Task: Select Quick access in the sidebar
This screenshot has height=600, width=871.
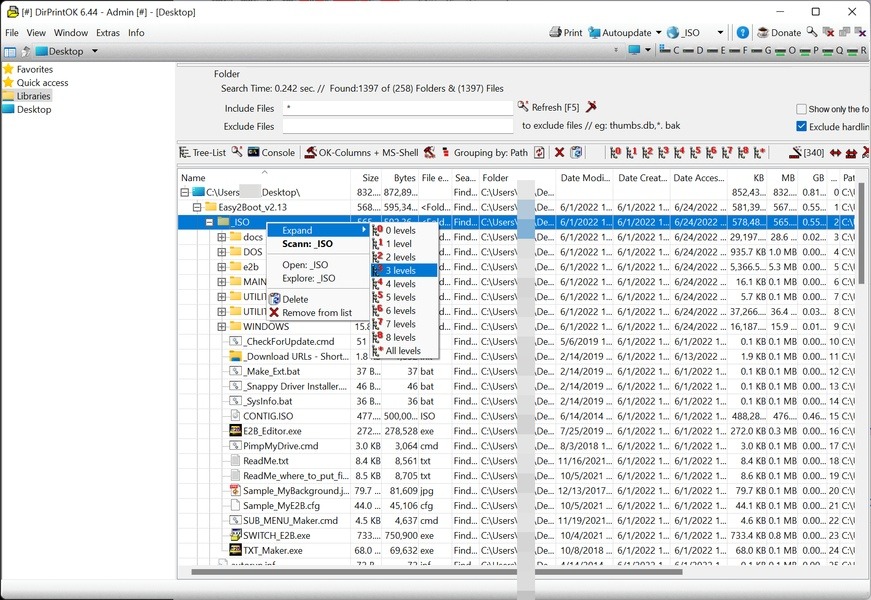Action: click(42, 83)
